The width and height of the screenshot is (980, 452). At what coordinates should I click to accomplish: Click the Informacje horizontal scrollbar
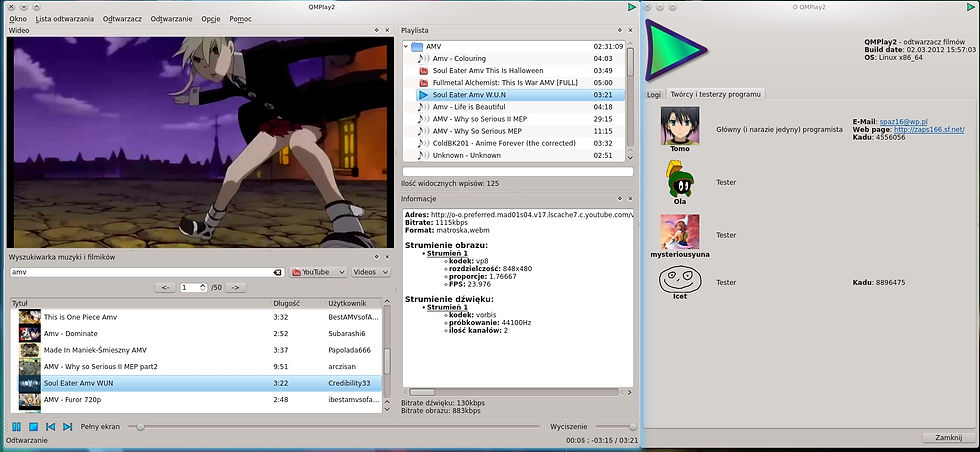pos(512,392)
